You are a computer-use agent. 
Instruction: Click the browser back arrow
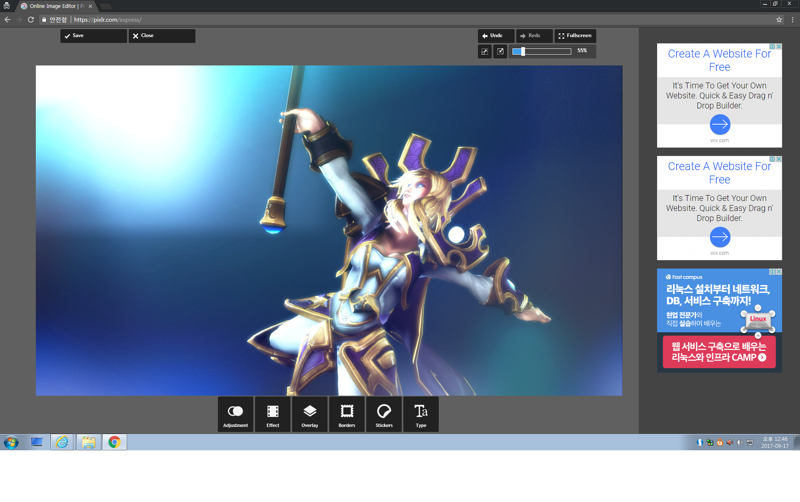[7, 20]
